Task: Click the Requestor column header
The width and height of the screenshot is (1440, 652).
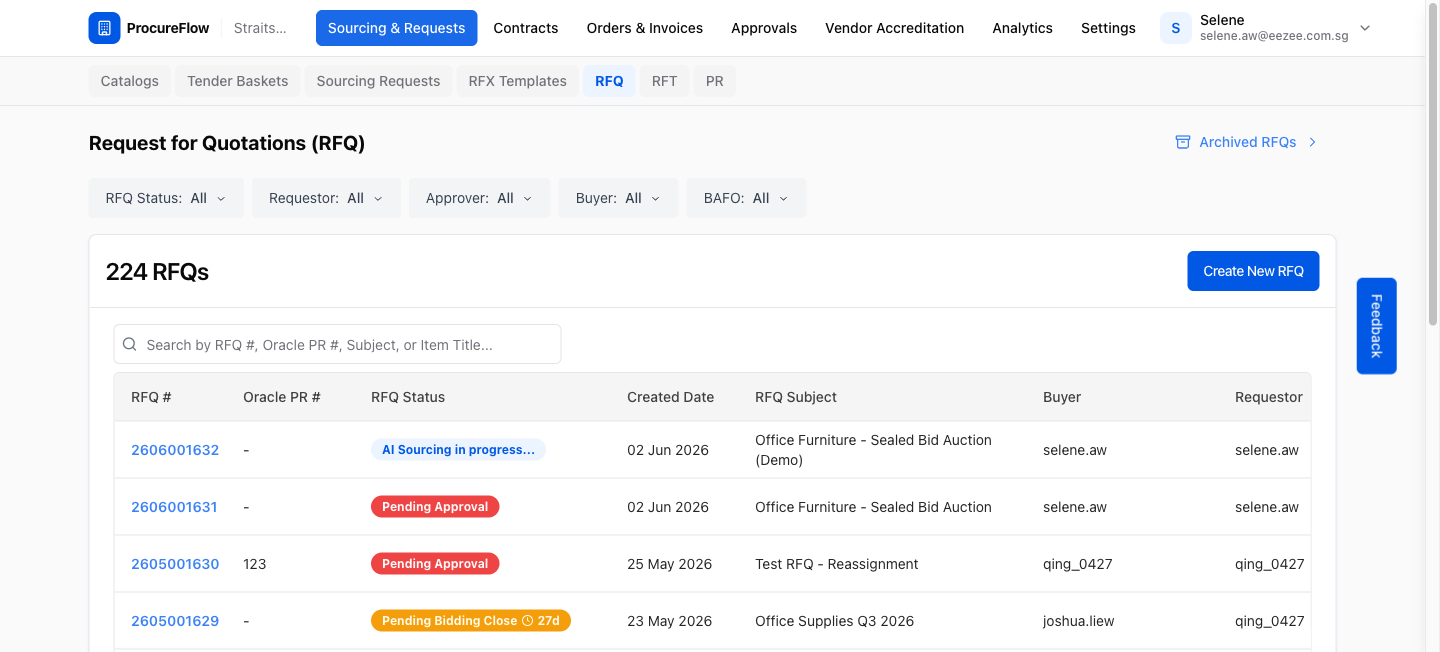Action: [1269, 397]
